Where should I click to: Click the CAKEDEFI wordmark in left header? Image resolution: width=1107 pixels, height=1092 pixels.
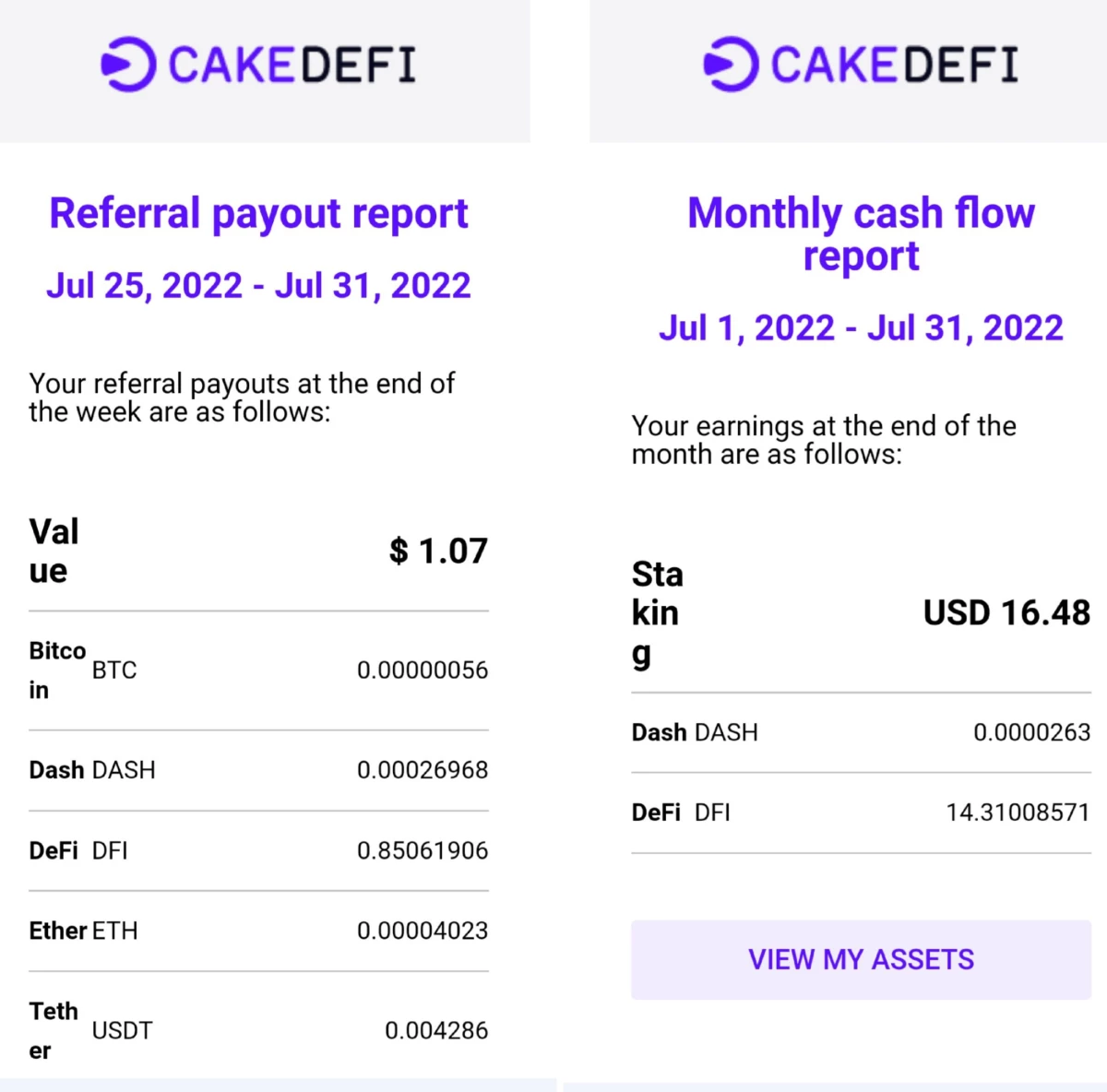292,65
